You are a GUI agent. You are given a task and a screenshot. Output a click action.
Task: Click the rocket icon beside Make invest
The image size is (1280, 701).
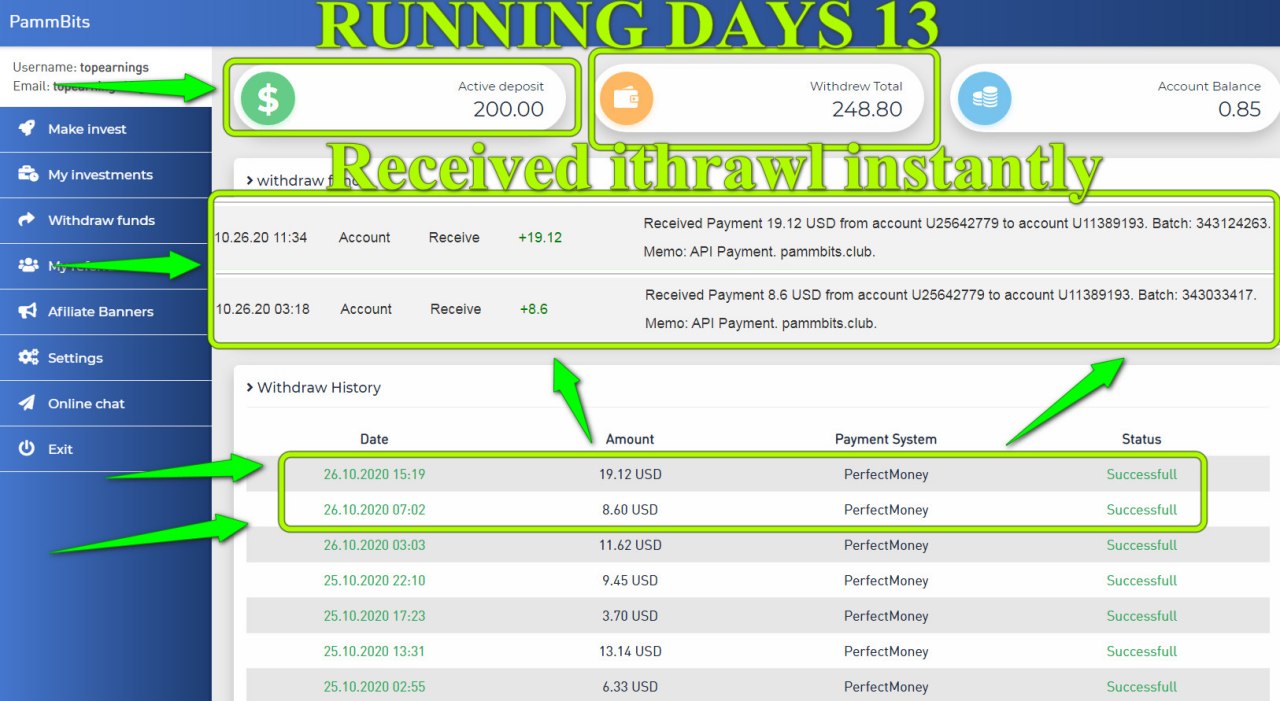point(28,129)
